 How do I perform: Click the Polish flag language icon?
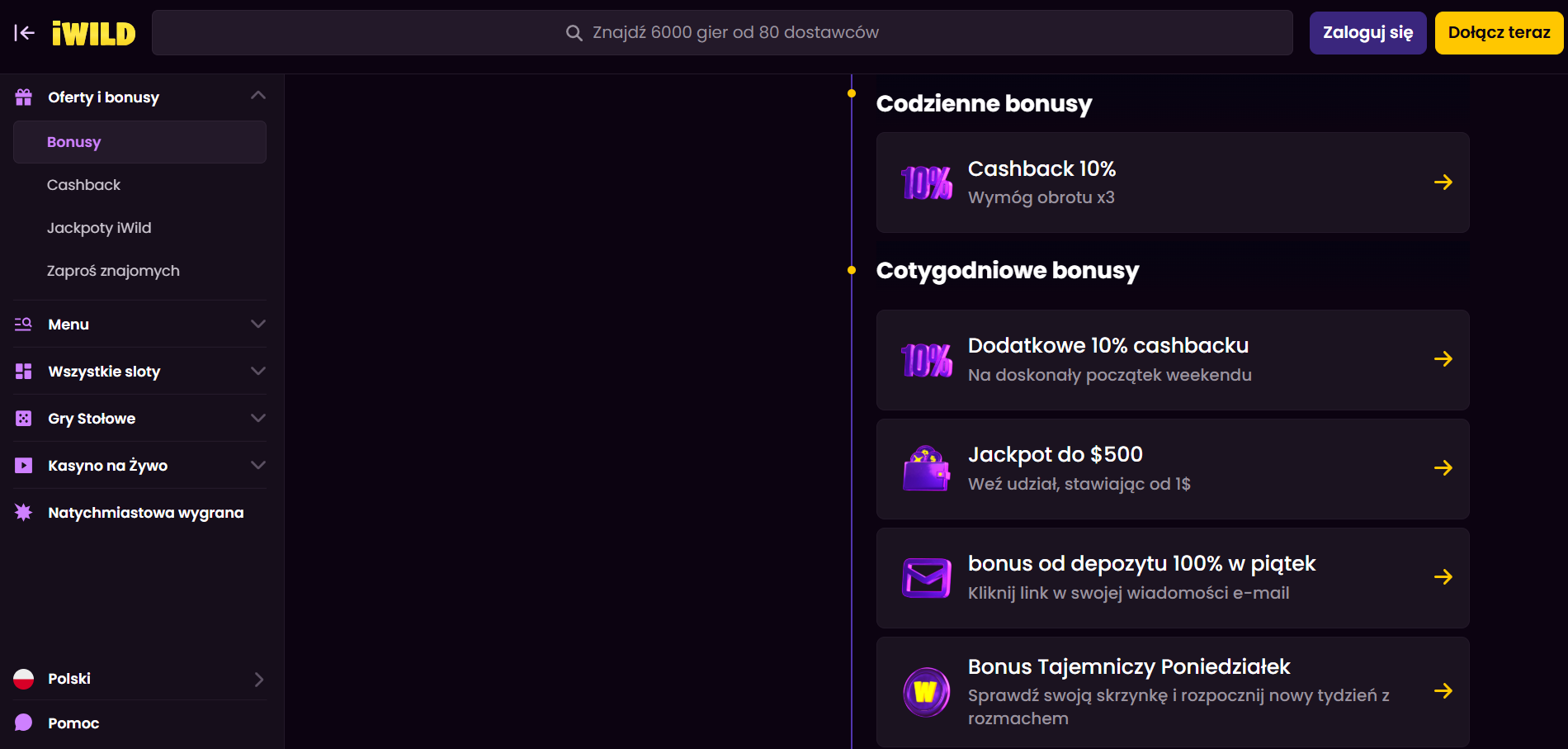[x=23, y=679]
